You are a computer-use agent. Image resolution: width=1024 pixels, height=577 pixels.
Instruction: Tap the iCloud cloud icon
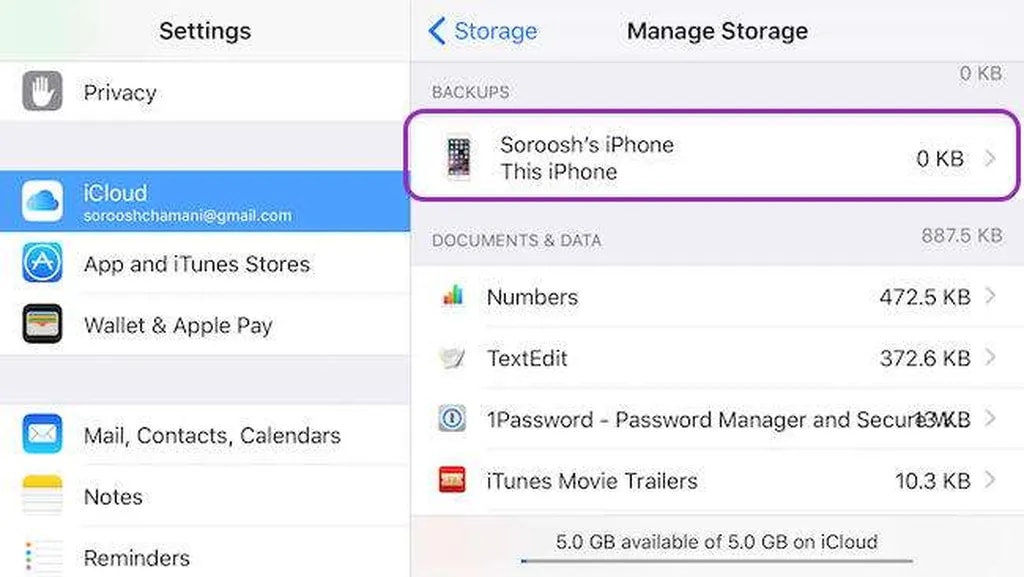(x=42, y=202)
